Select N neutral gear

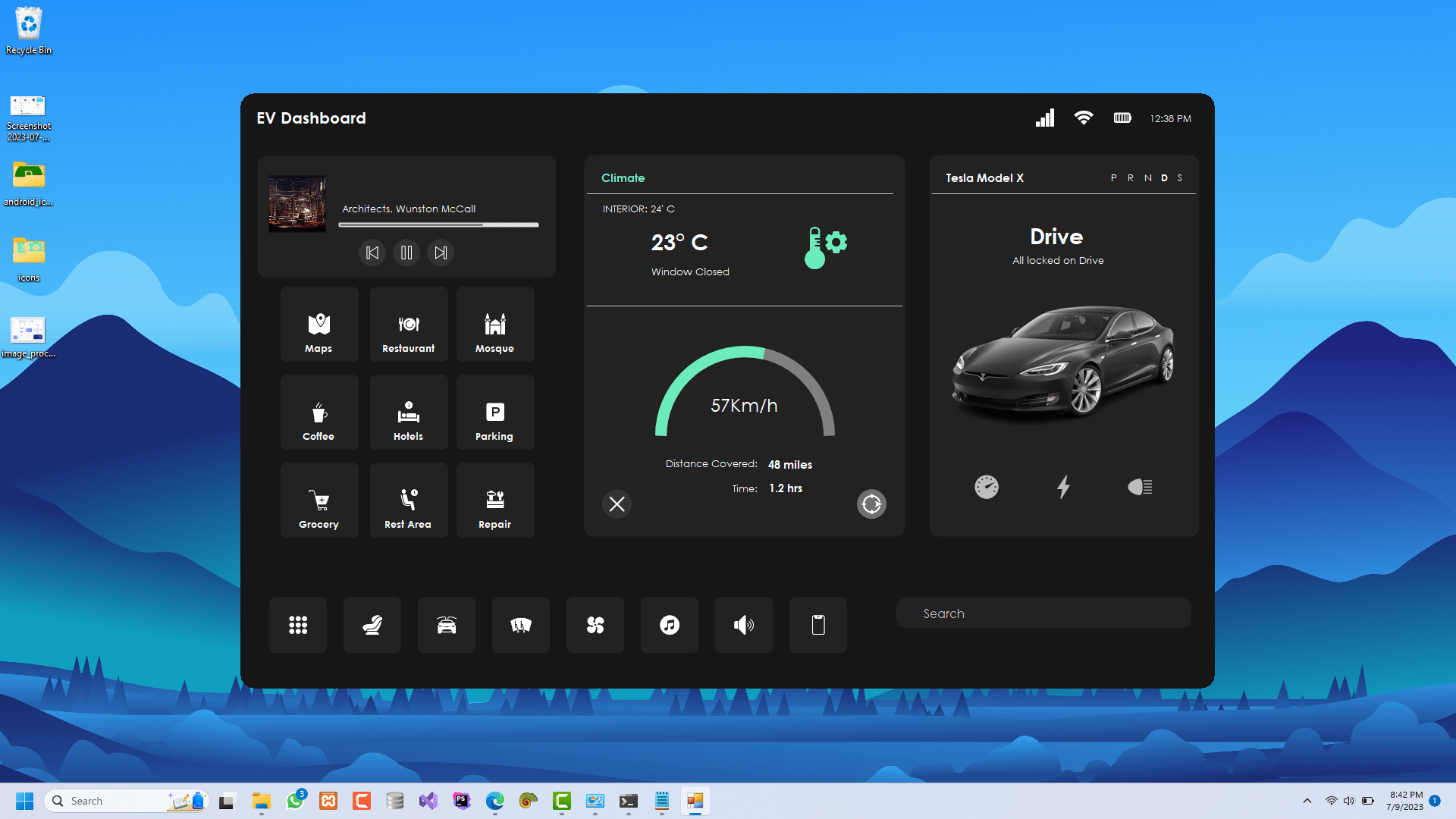pyautogui.click(x=1147, y=178)
